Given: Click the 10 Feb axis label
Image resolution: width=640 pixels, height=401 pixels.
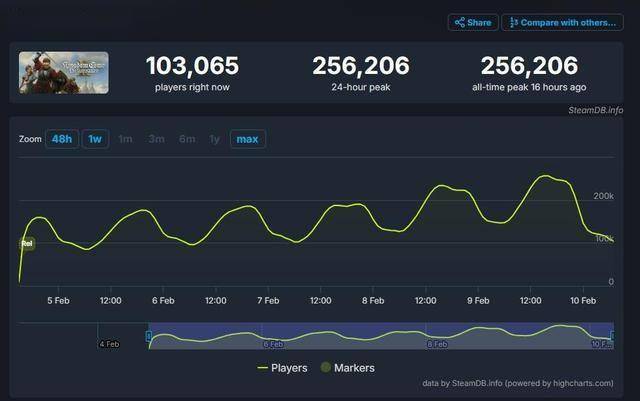Looking at the screenshot, I should coord(583,301).
